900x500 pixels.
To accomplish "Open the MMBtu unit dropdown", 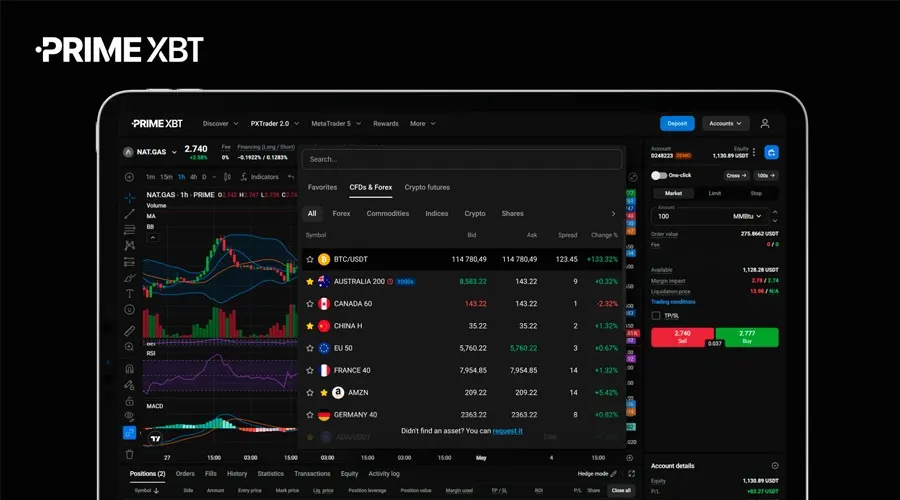I will coord(747,216).
